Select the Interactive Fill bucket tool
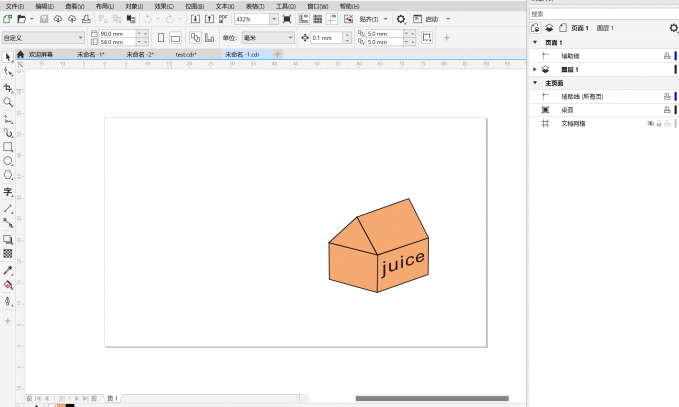 coord(8,285)
